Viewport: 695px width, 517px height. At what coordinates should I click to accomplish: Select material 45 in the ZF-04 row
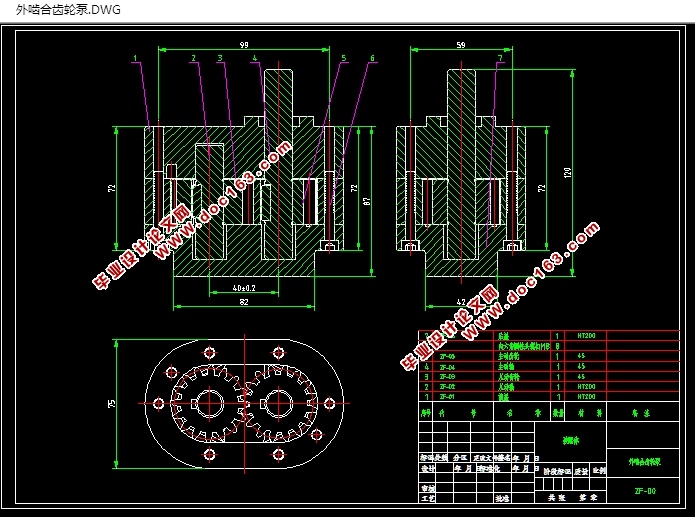[581, 367]
